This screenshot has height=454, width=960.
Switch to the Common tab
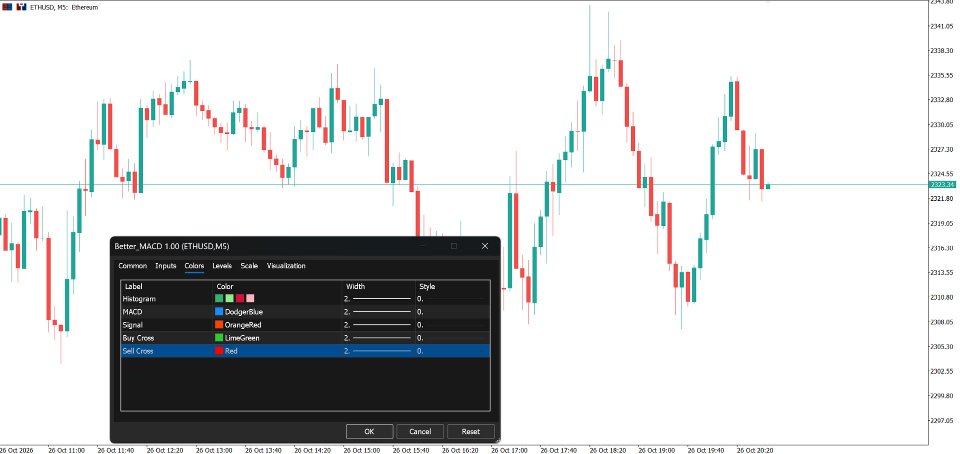click(132, 266)
